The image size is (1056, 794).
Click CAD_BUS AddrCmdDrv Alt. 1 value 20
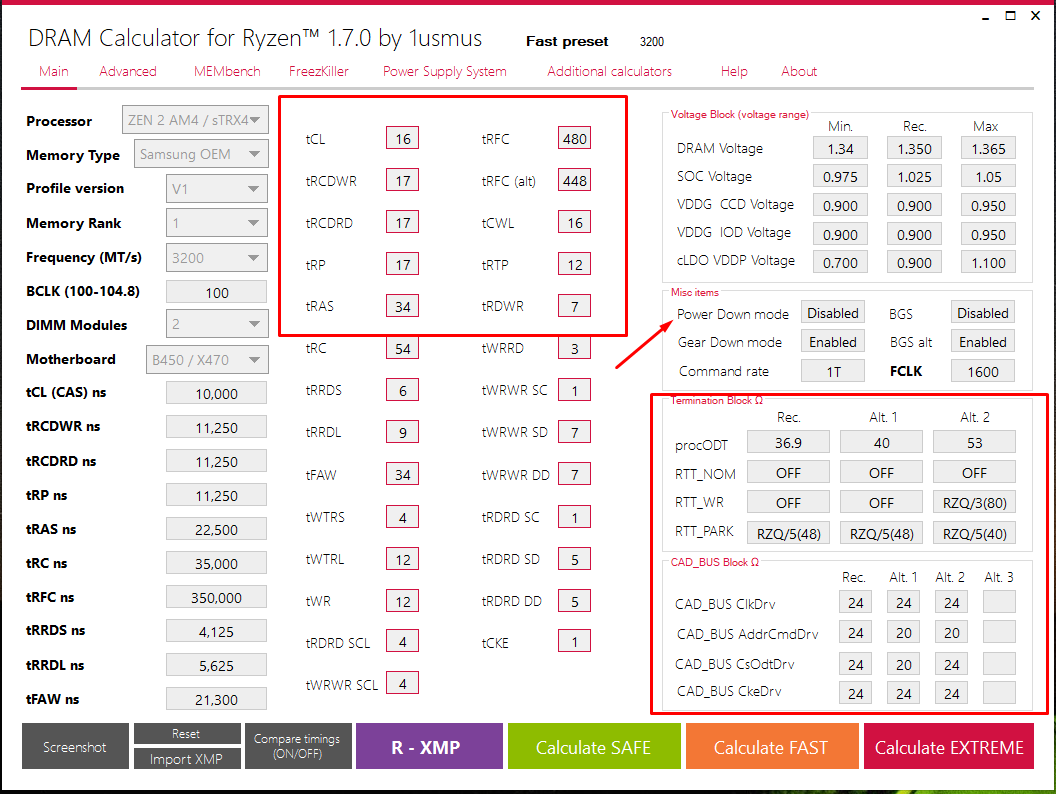[903, 632]
